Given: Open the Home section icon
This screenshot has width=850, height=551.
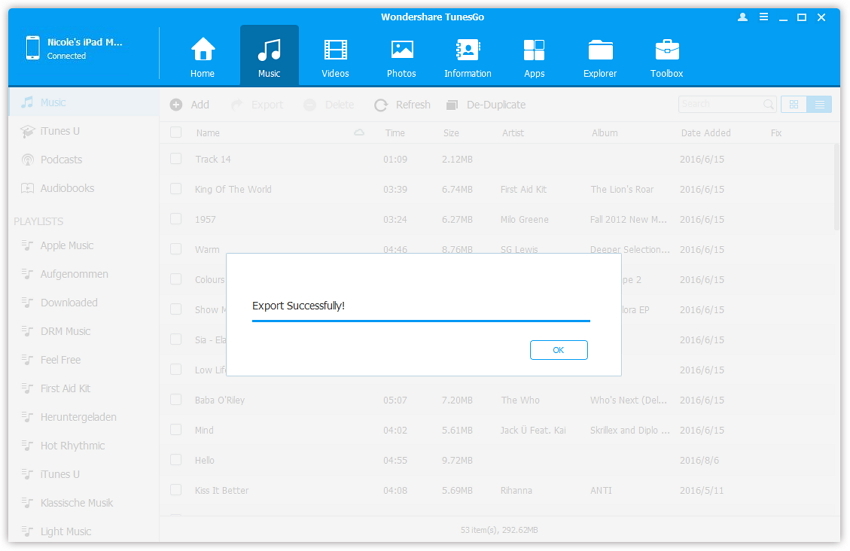Looking at the screenshot, I should pos(203,50).
